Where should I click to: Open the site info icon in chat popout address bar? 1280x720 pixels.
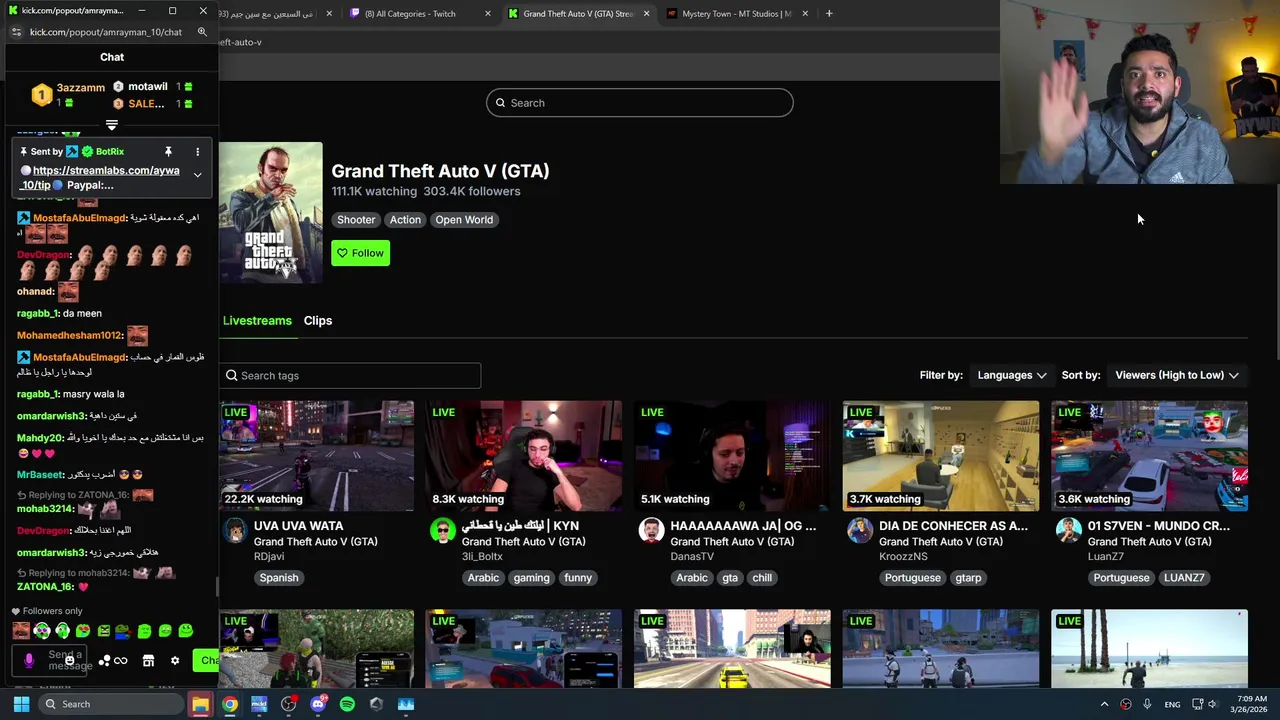pyautogui.click(x=17, y=32)
